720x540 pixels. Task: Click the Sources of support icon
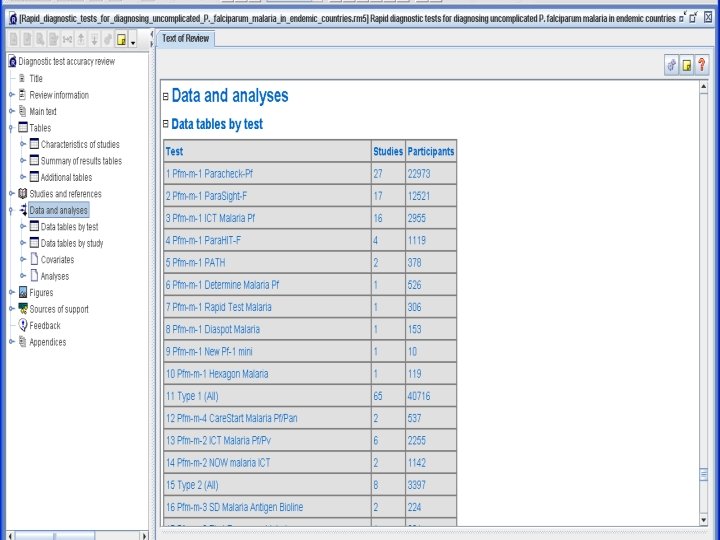[x=23, y=309]
